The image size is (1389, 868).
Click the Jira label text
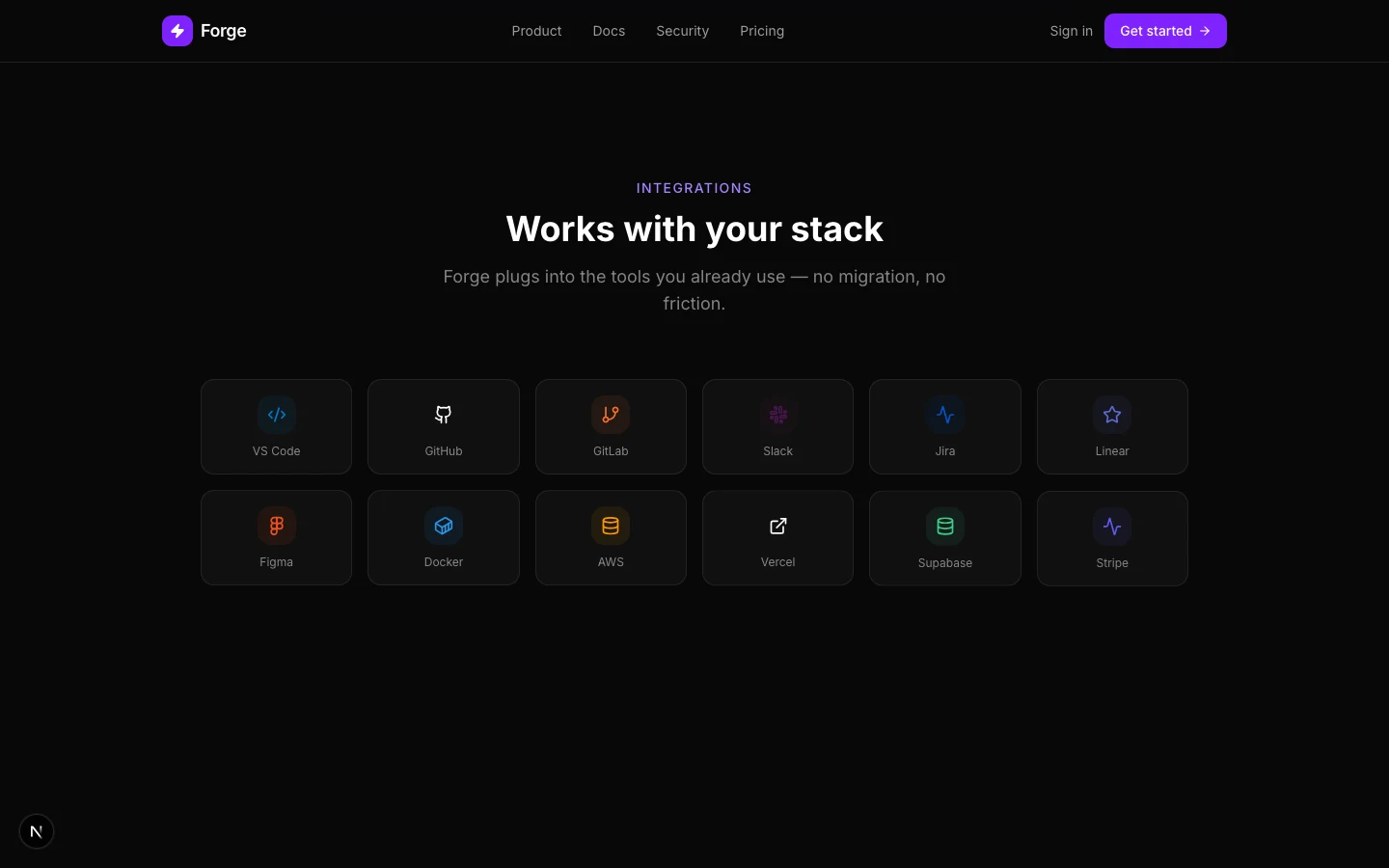[945, 451]
